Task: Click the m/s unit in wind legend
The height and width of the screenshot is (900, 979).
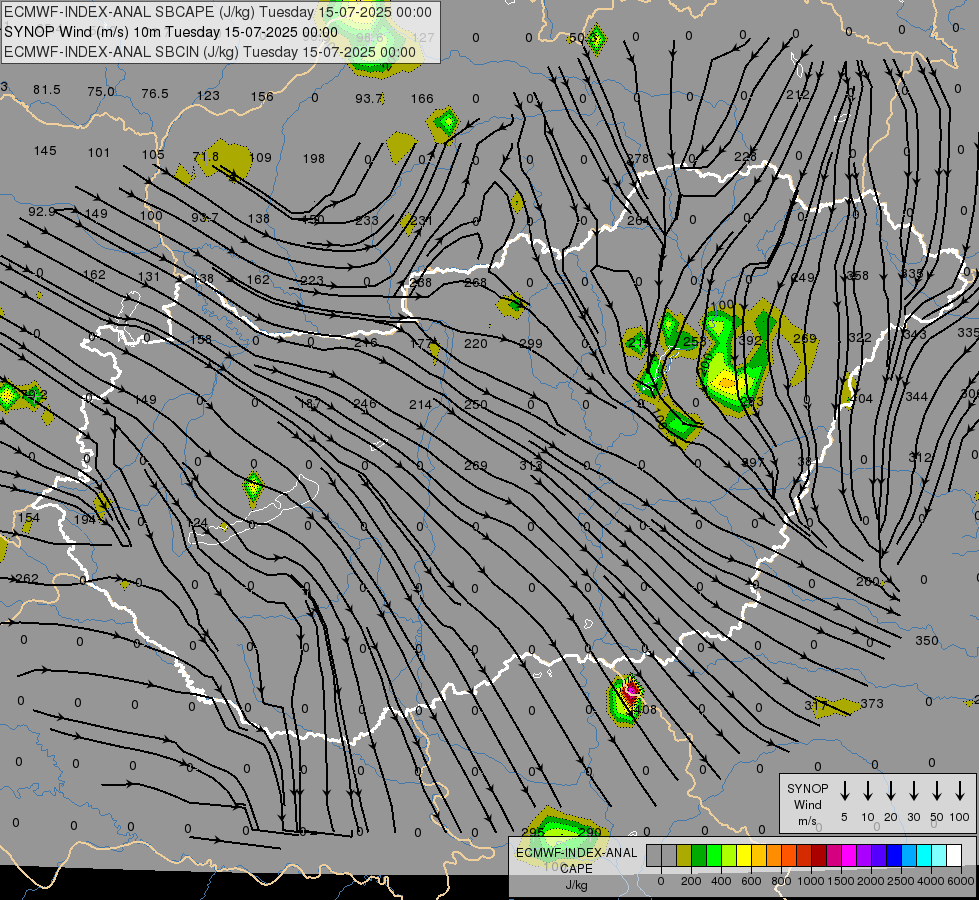Action: pos(807,821)
